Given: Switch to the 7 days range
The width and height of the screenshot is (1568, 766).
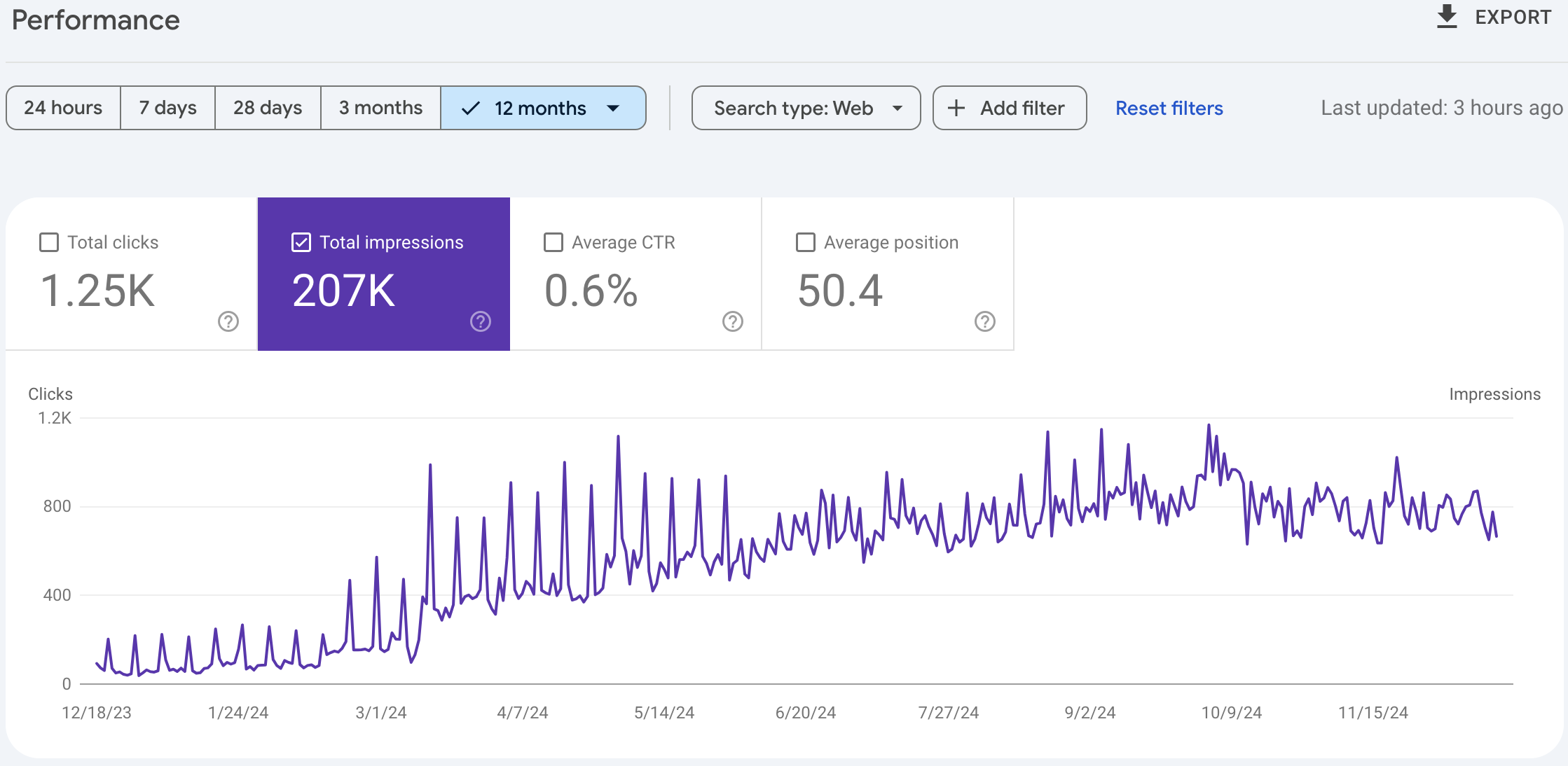Looking at the screenshot, I should coord(167,108).
